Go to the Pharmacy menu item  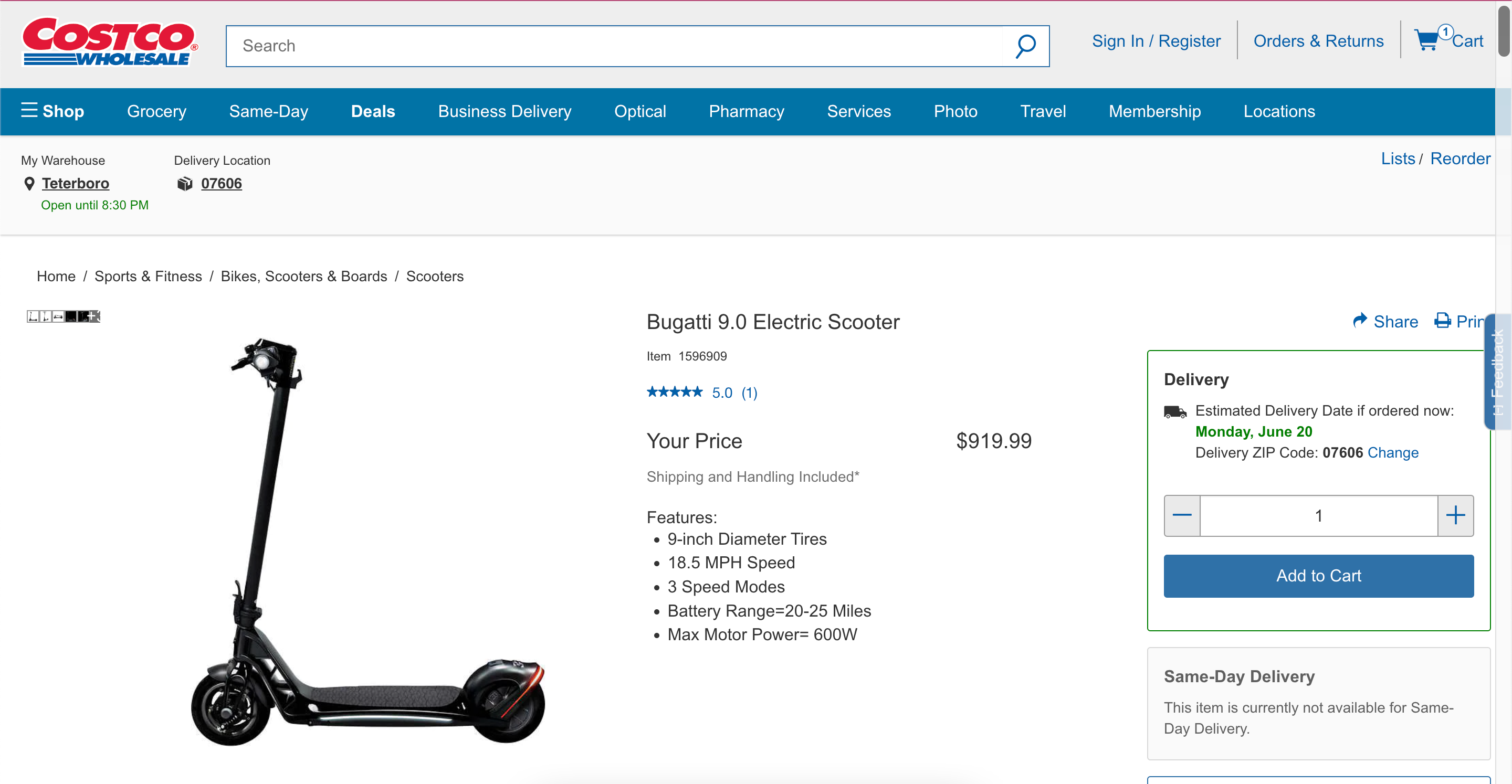pyautogui.click(x=746, y=111)
